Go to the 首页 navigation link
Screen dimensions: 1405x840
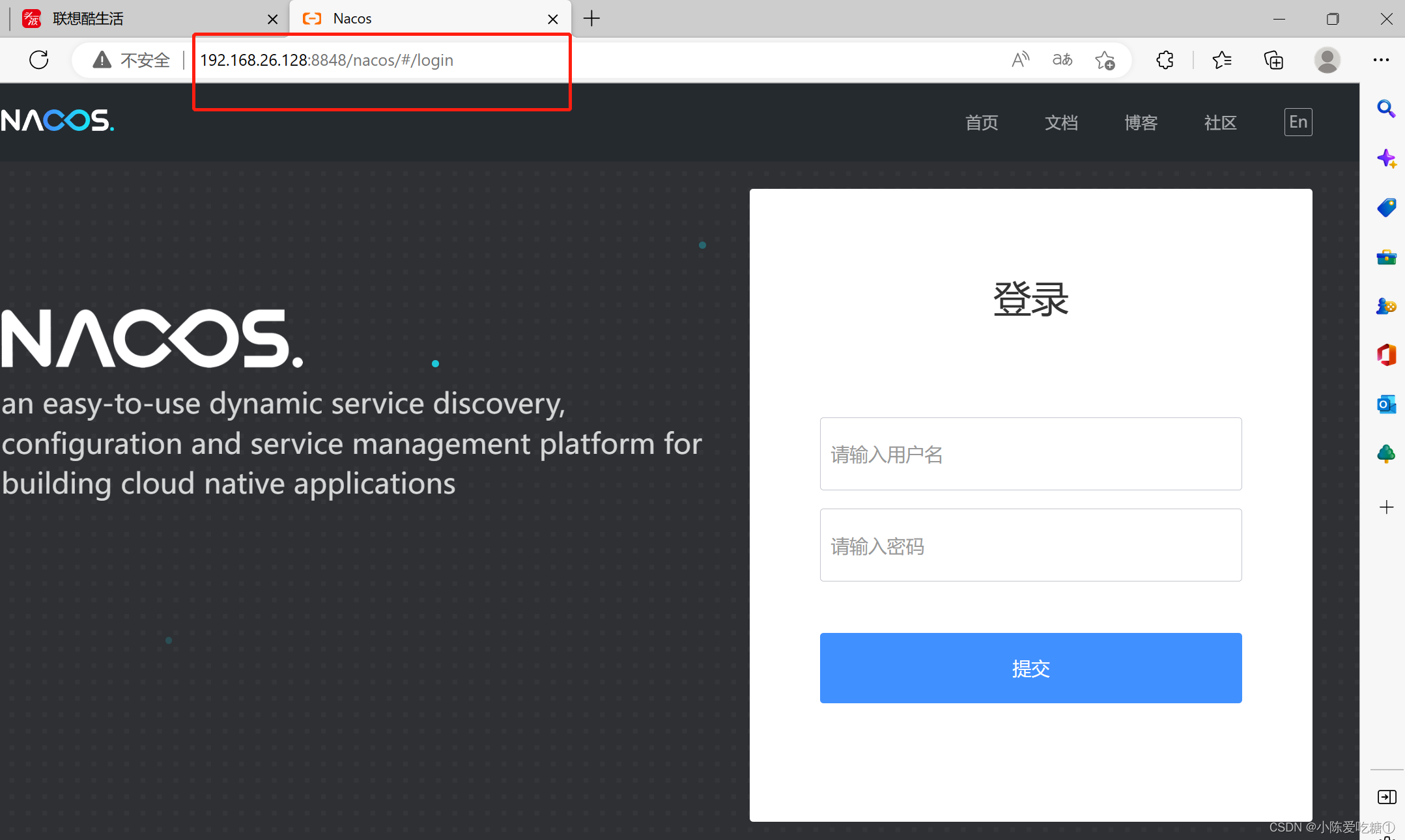pyautogui.click(x=982, y=122)
